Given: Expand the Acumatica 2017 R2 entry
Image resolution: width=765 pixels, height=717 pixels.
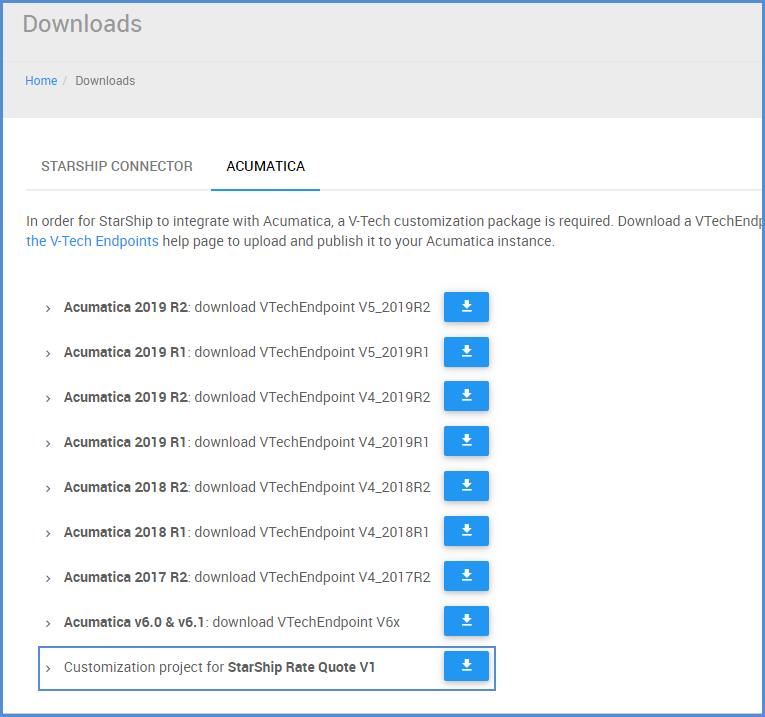Looking at the screenshot, I should tap(48, 579).
